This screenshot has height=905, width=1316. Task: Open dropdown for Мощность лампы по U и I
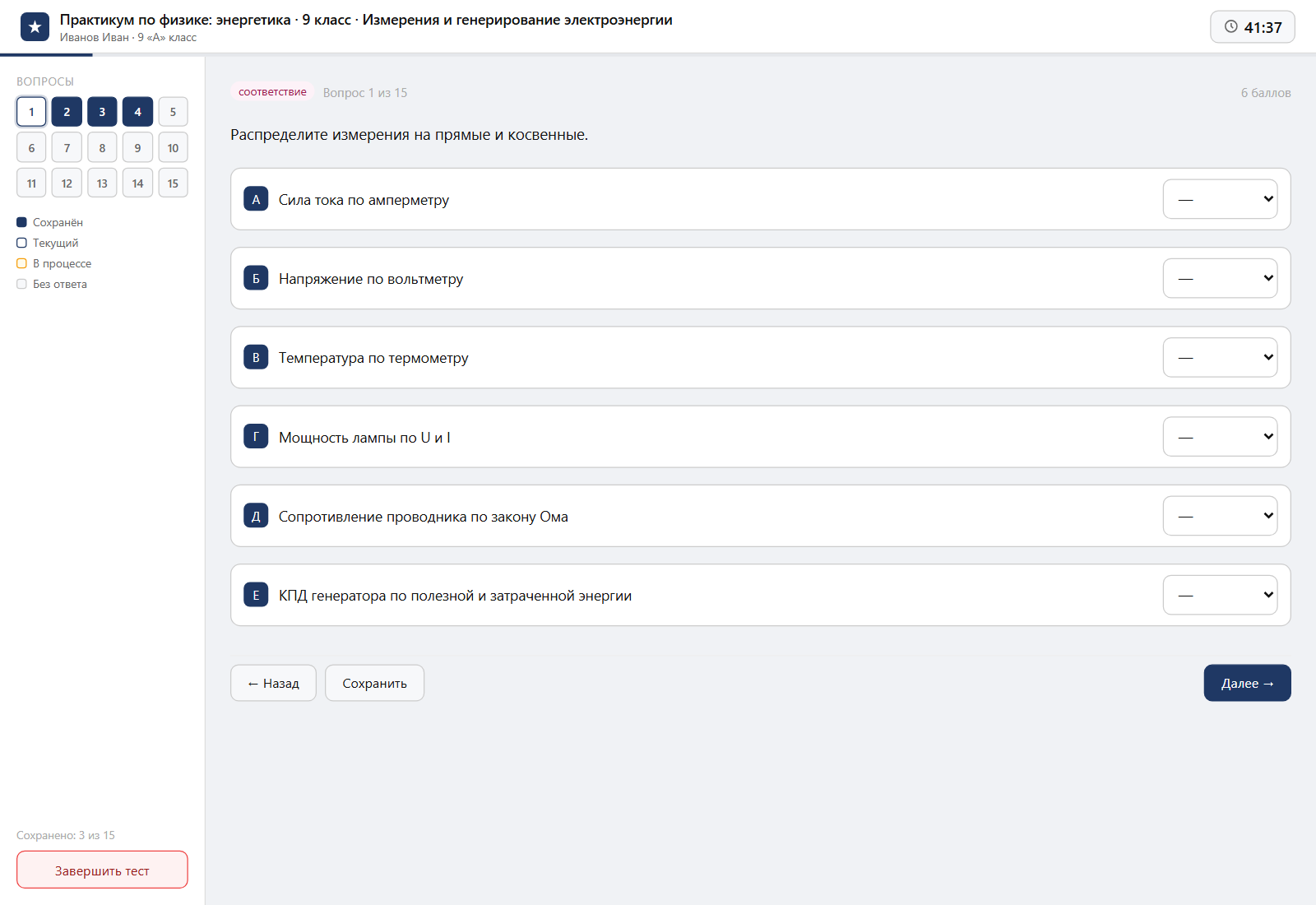click(1220, 437)
